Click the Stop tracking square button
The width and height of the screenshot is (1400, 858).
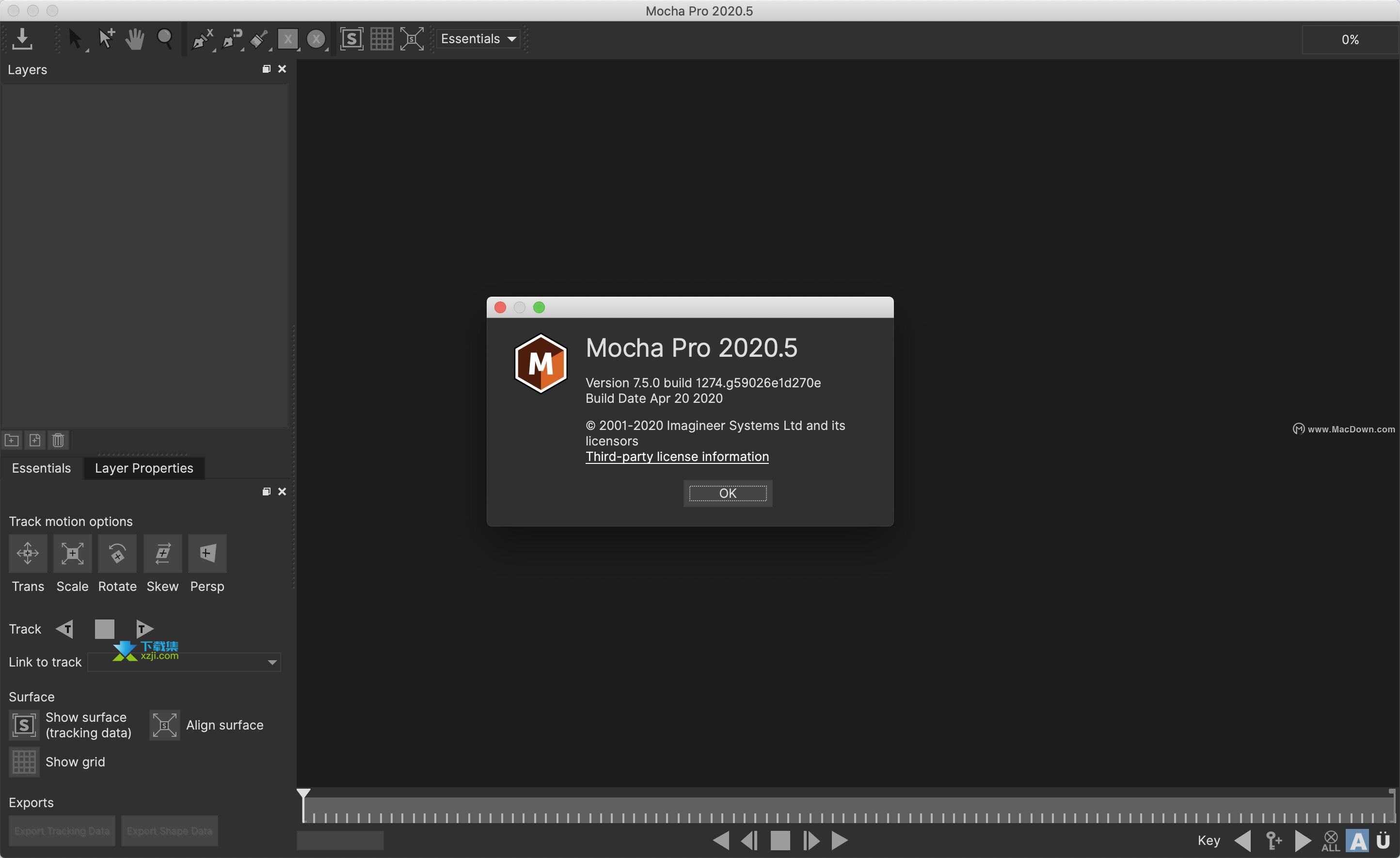pyautogui.click(x=105, y=629)
